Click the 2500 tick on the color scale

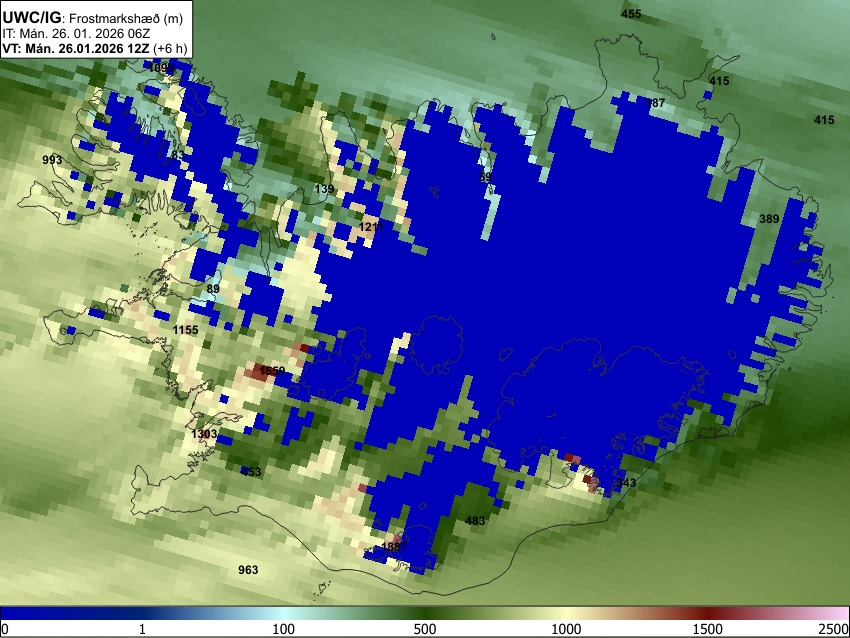click(834, 629)
